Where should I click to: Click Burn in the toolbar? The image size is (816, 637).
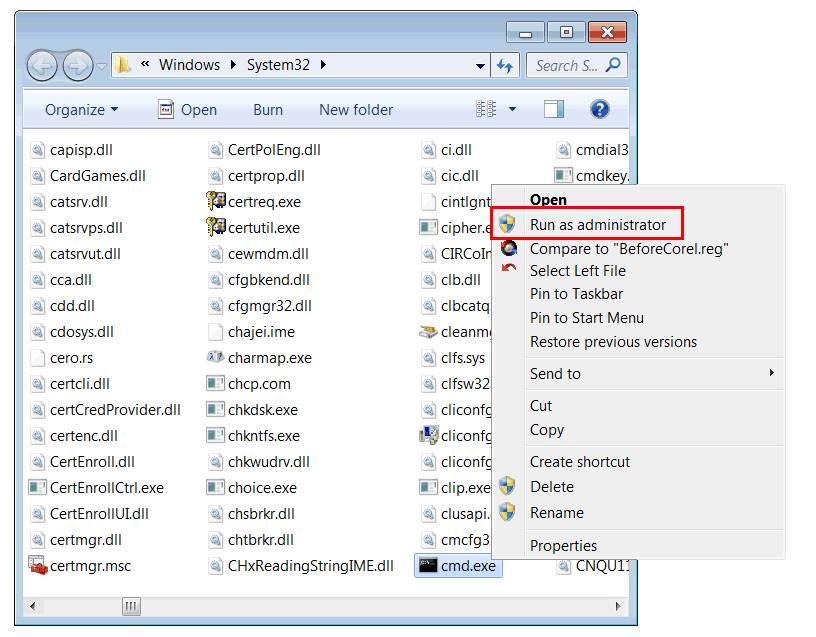[268, 110]
